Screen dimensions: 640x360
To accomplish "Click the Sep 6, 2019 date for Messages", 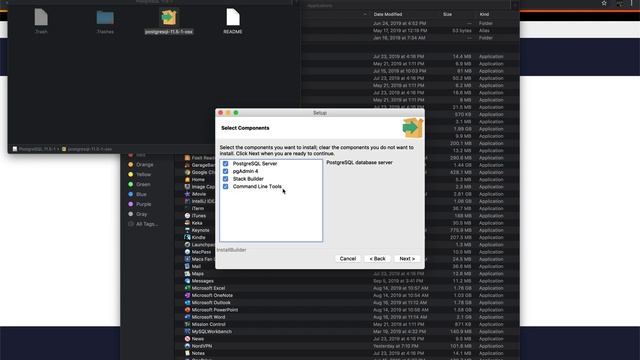I will tap(397, 281).
